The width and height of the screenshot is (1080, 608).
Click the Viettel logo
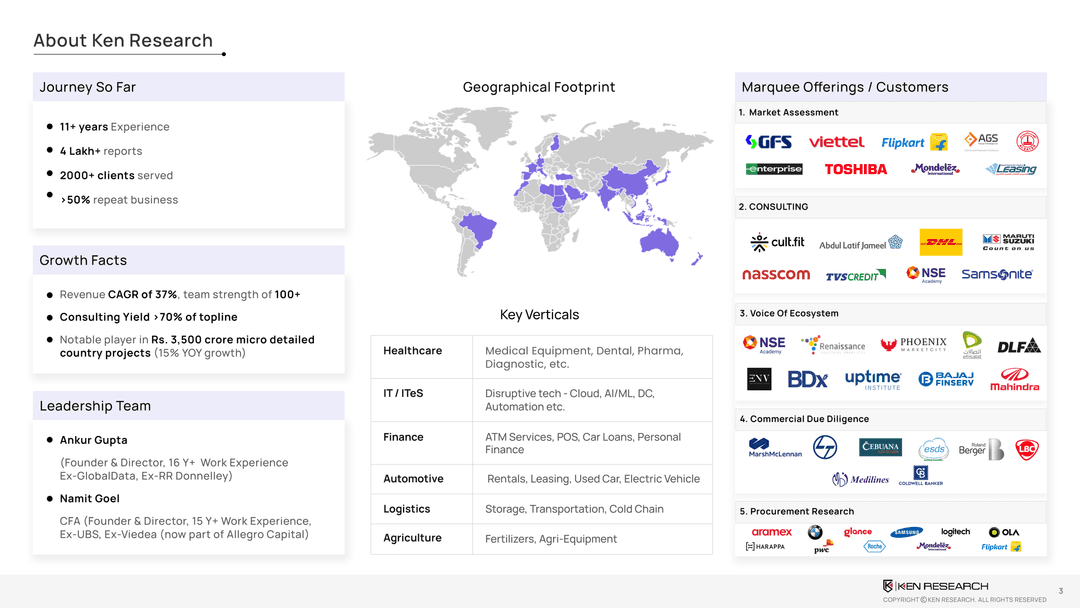click(x=836, y=142)
